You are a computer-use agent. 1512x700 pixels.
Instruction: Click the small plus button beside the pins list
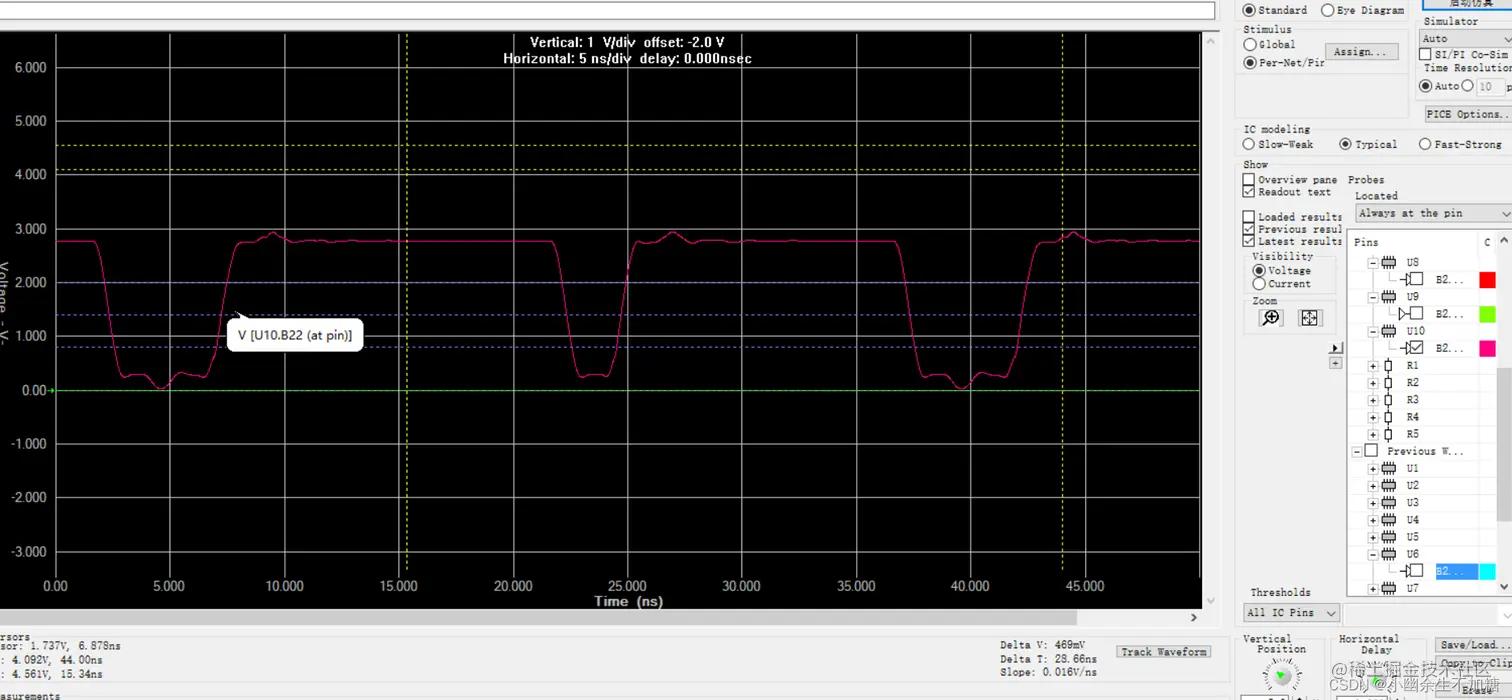[x=1335, y=363]
